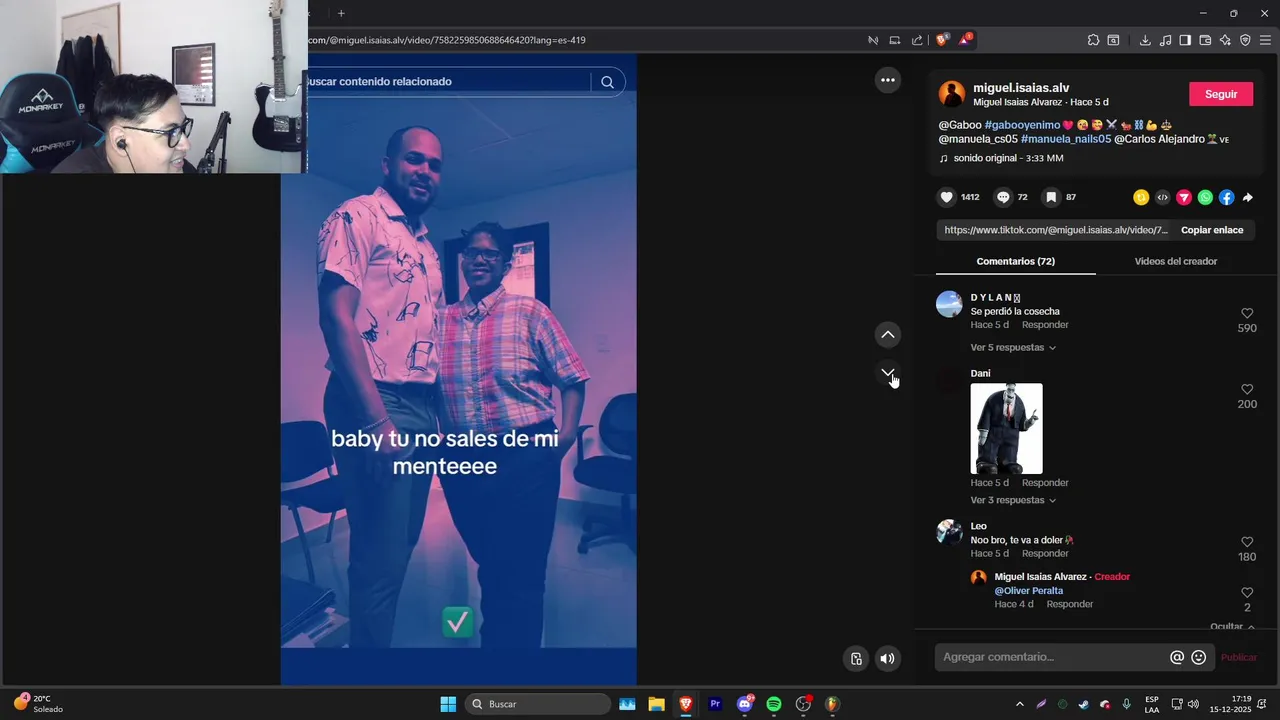Switch to the 'Comentarios (72)' tab
1280x720 pixels.
tap(1015, 261)
